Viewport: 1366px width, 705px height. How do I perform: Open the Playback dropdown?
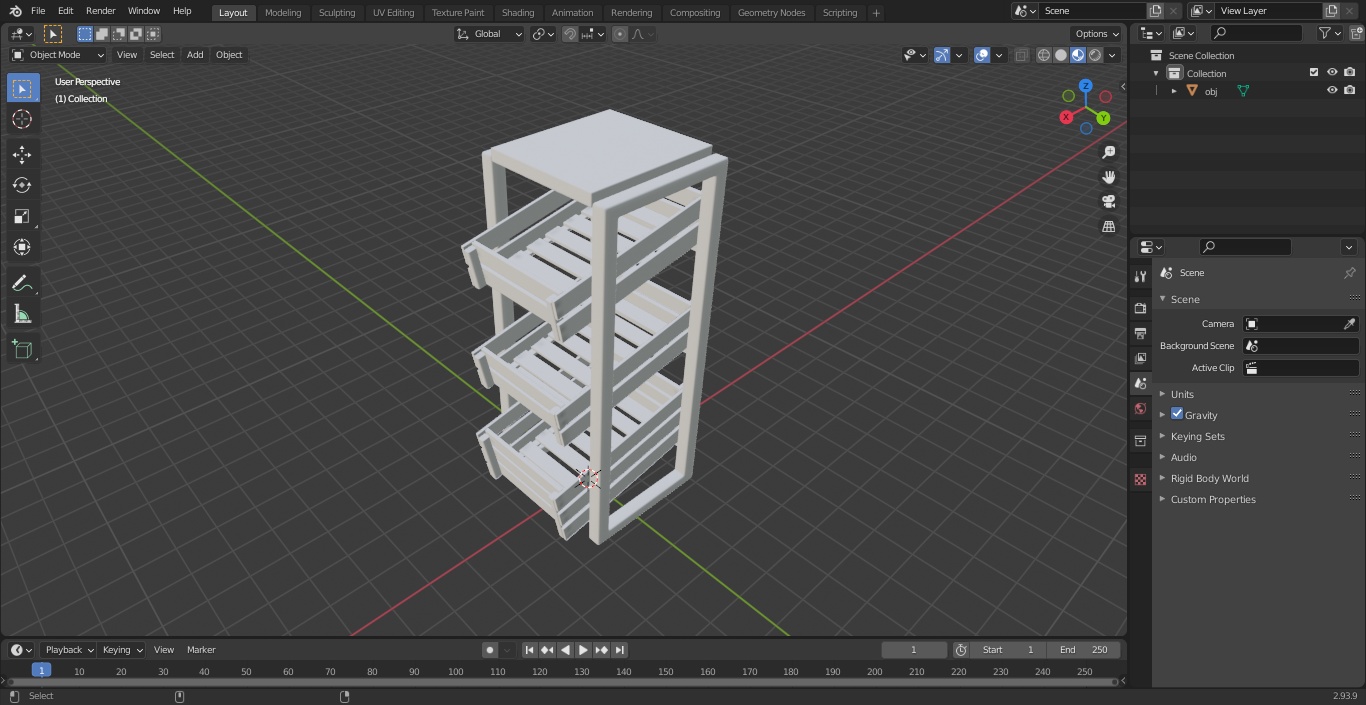(68, 650)
